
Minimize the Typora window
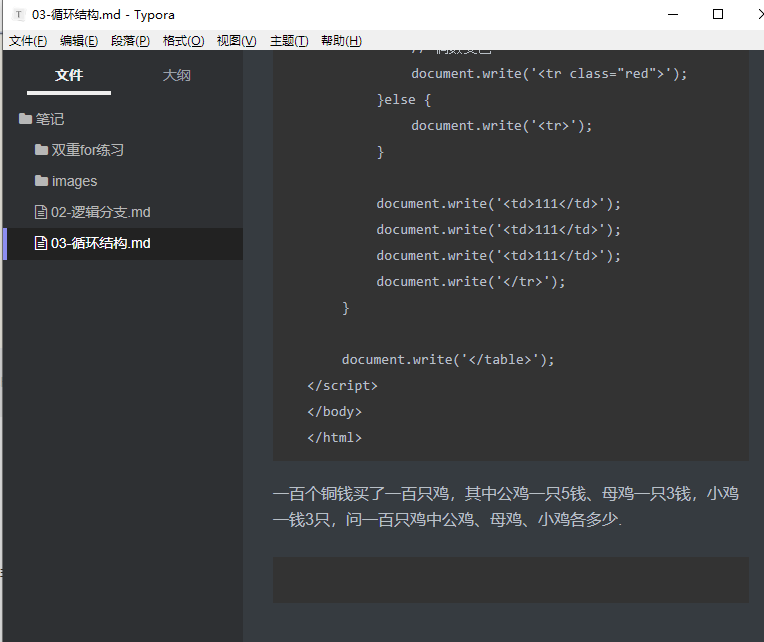(x=673, y=15)
